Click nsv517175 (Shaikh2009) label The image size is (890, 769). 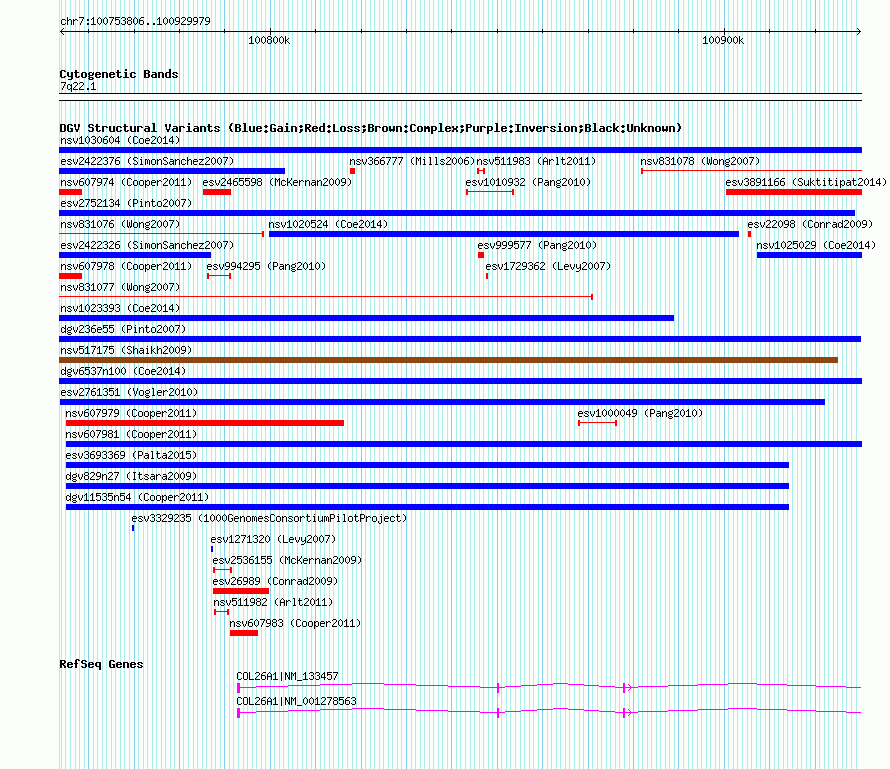[126, 350]
